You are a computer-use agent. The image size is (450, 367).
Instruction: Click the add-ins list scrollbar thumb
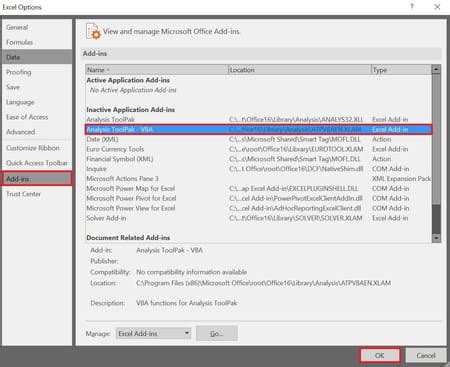point(436,139)
